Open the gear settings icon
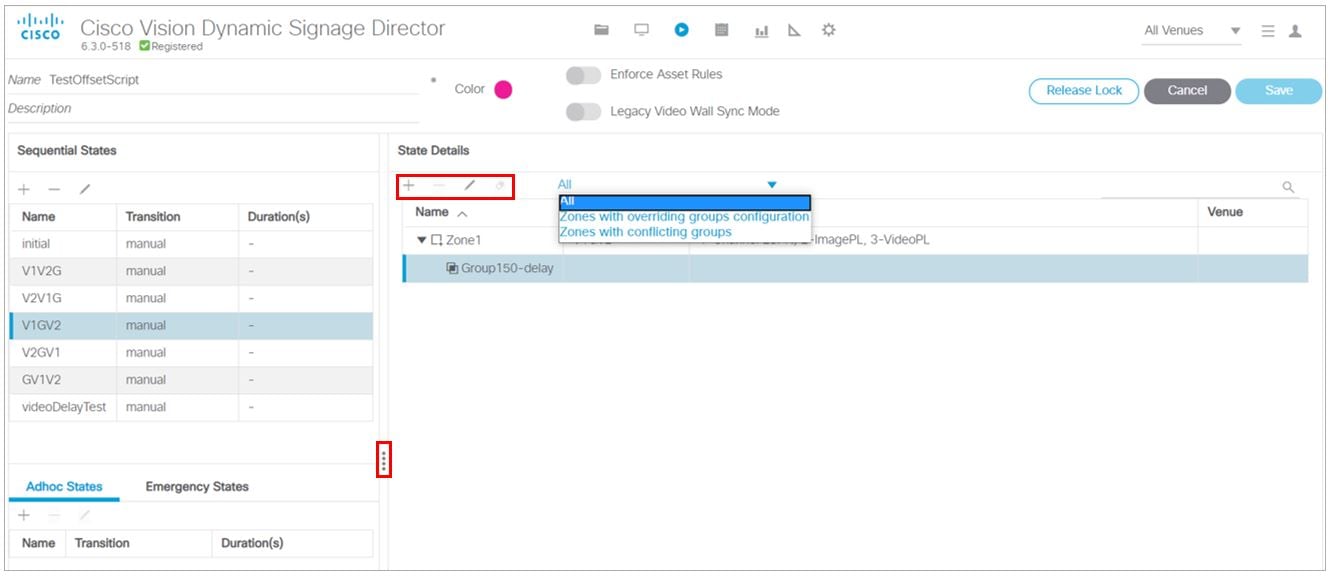Screen dimensions: 1332x577 pos(828,30)
